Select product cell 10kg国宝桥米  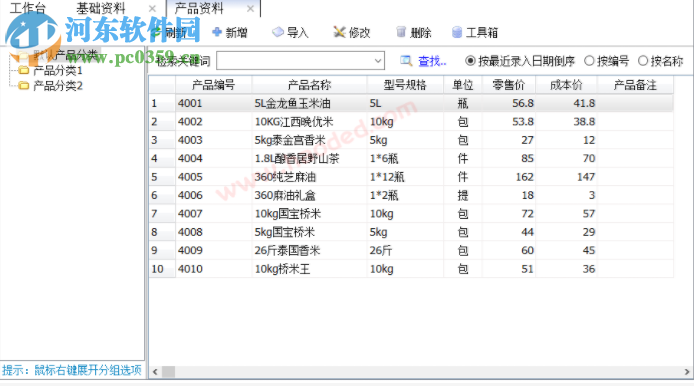(309, 214)
